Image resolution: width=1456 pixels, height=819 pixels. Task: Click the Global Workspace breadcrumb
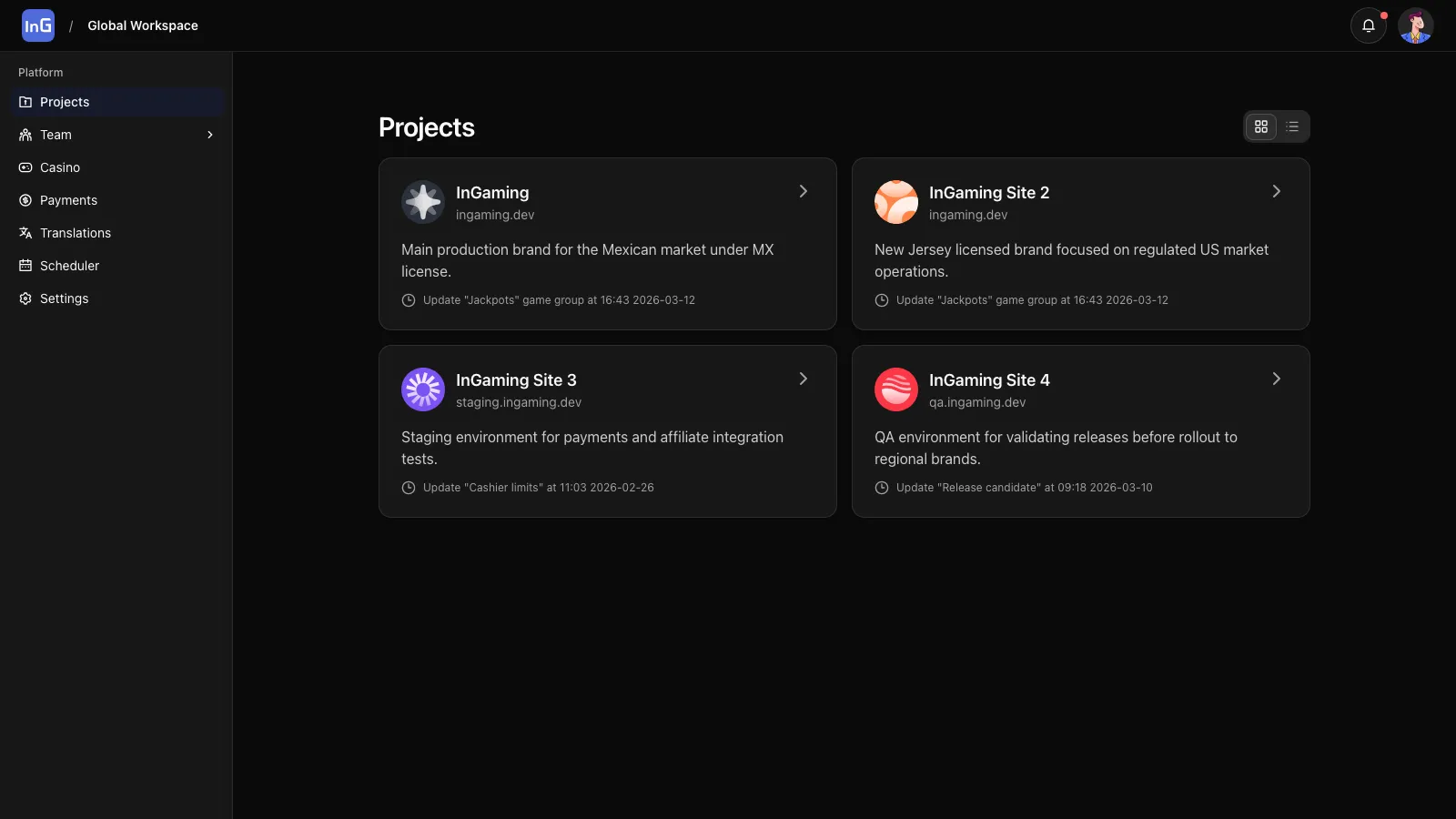tap(143, 25)
